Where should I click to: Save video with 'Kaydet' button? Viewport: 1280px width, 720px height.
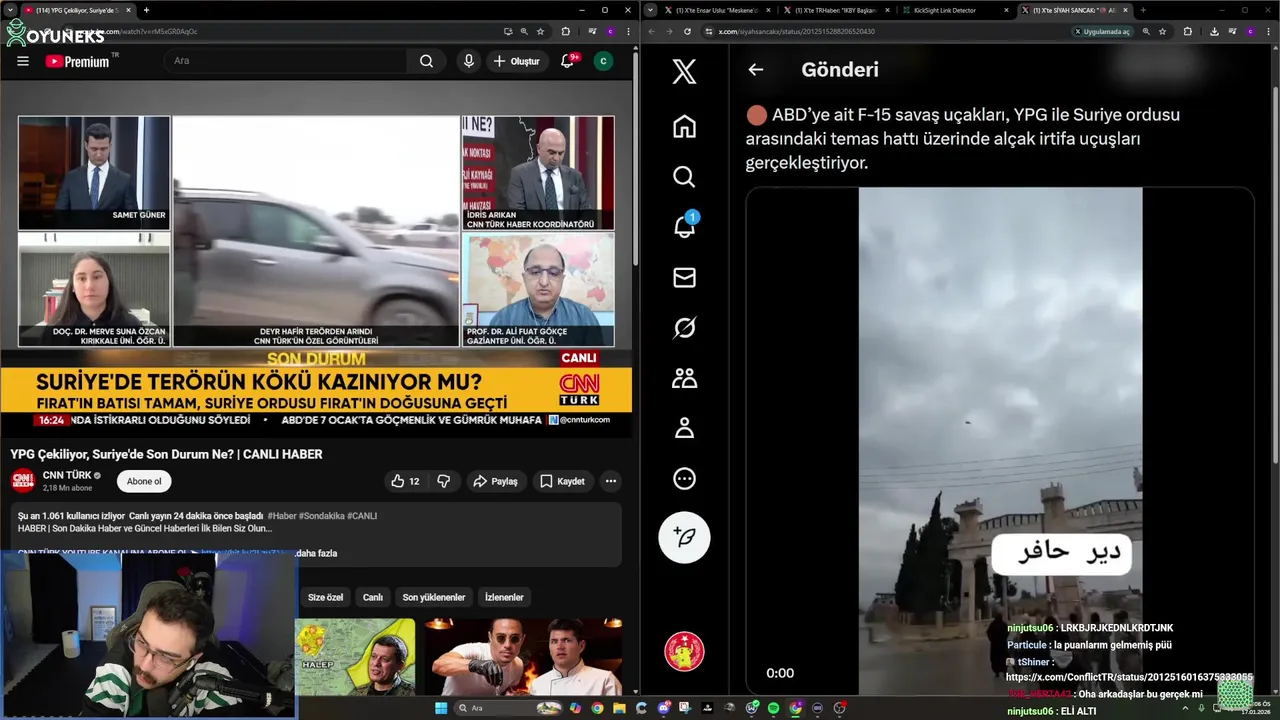click(562, 481)
